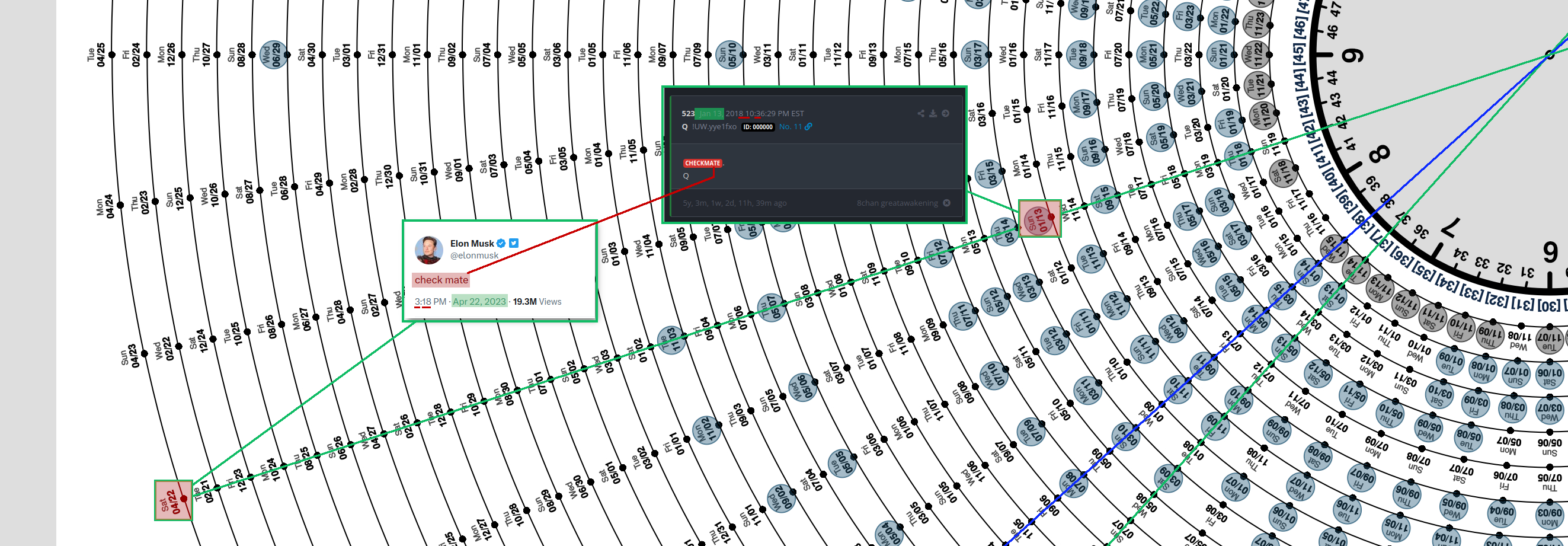The image size is (1568, 546).
Task: Click the !UW.yye1fxo tripcode
Action: tap(714, 127)
